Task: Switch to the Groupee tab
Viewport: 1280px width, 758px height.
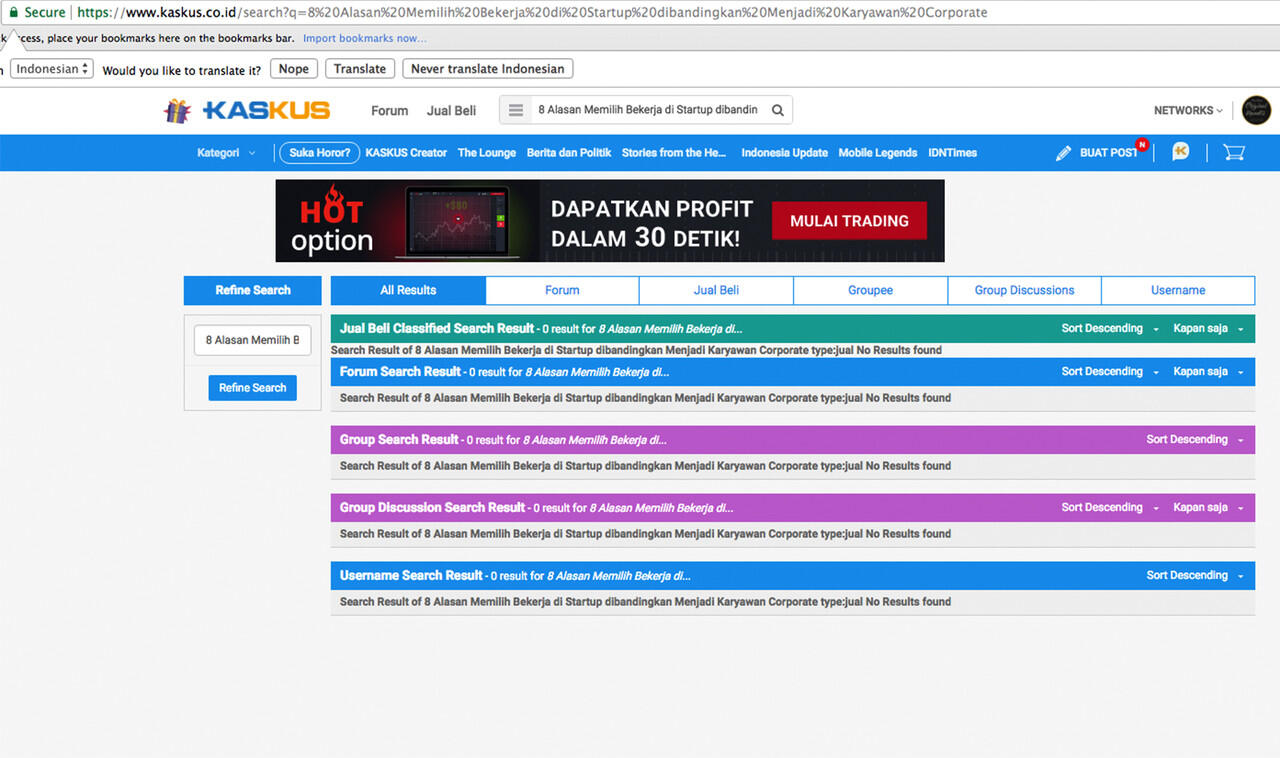Action: (870, 290)
